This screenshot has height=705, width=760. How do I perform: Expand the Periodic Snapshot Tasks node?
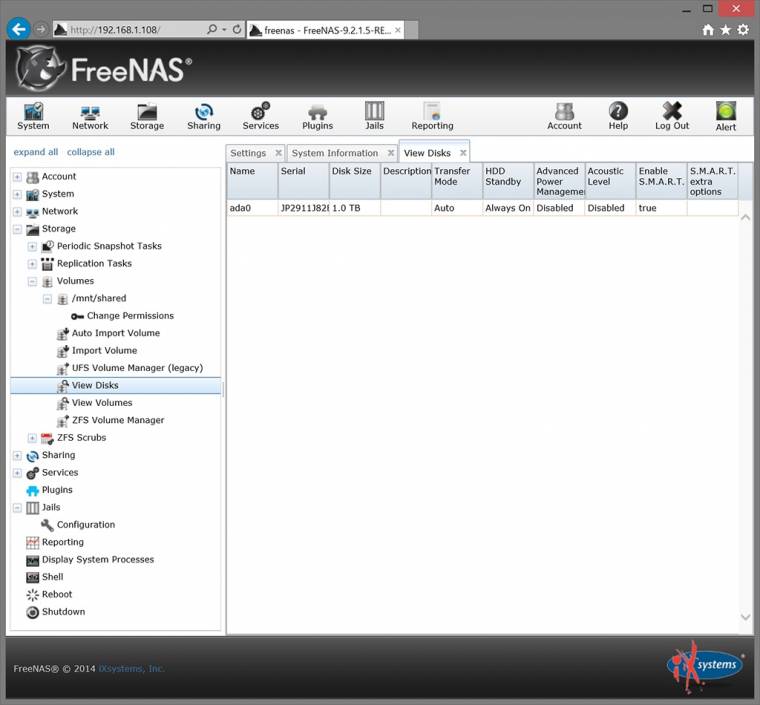point(32,246)
